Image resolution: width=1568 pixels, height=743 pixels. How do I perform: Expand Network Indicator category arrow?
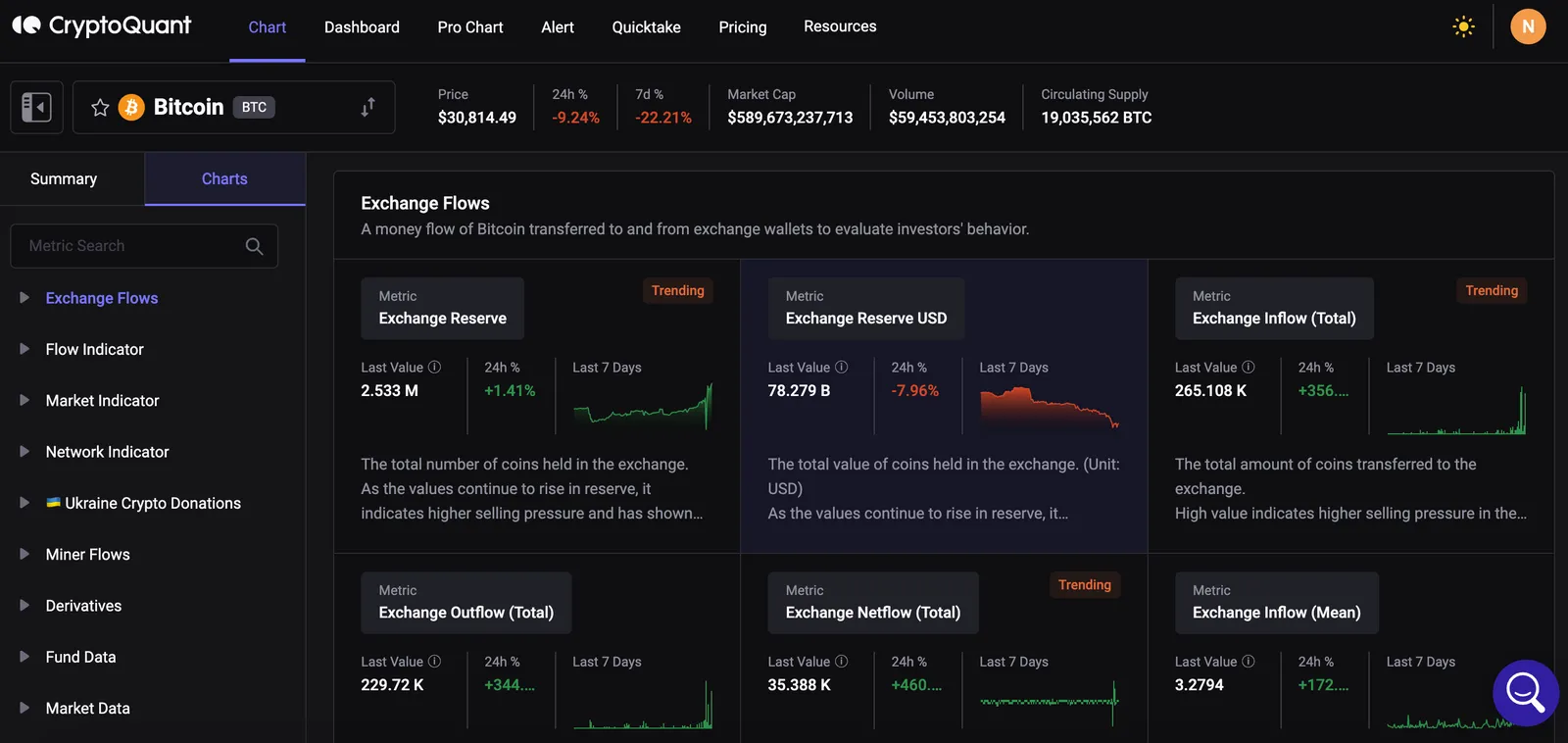pyautogui.click(x=24, y=451)
